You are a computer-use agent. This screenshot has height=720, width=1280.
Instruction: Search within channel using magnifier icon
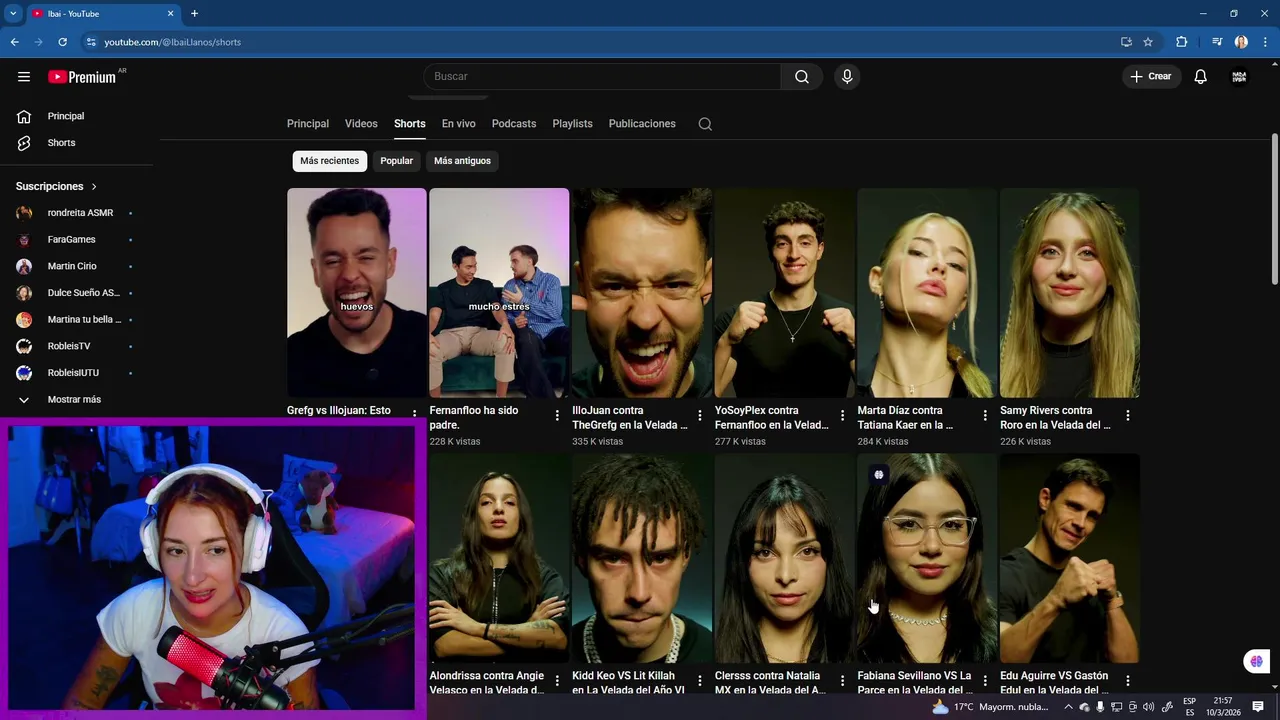pyautogui.click(x=705, y=124)
